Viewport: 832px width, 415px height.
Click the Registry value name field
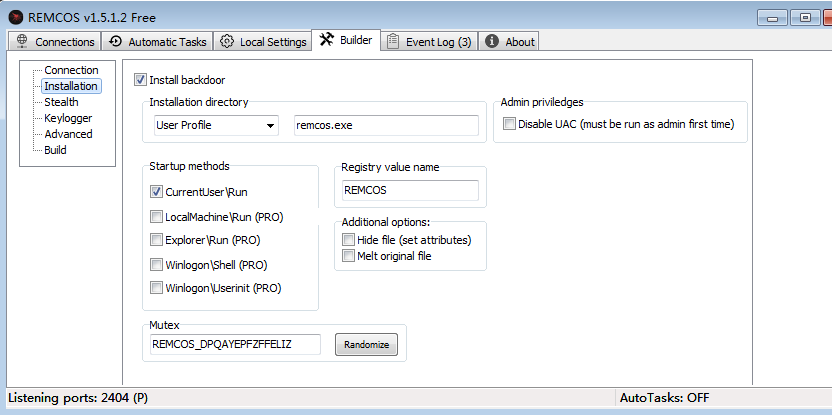[x=410, y=190]
